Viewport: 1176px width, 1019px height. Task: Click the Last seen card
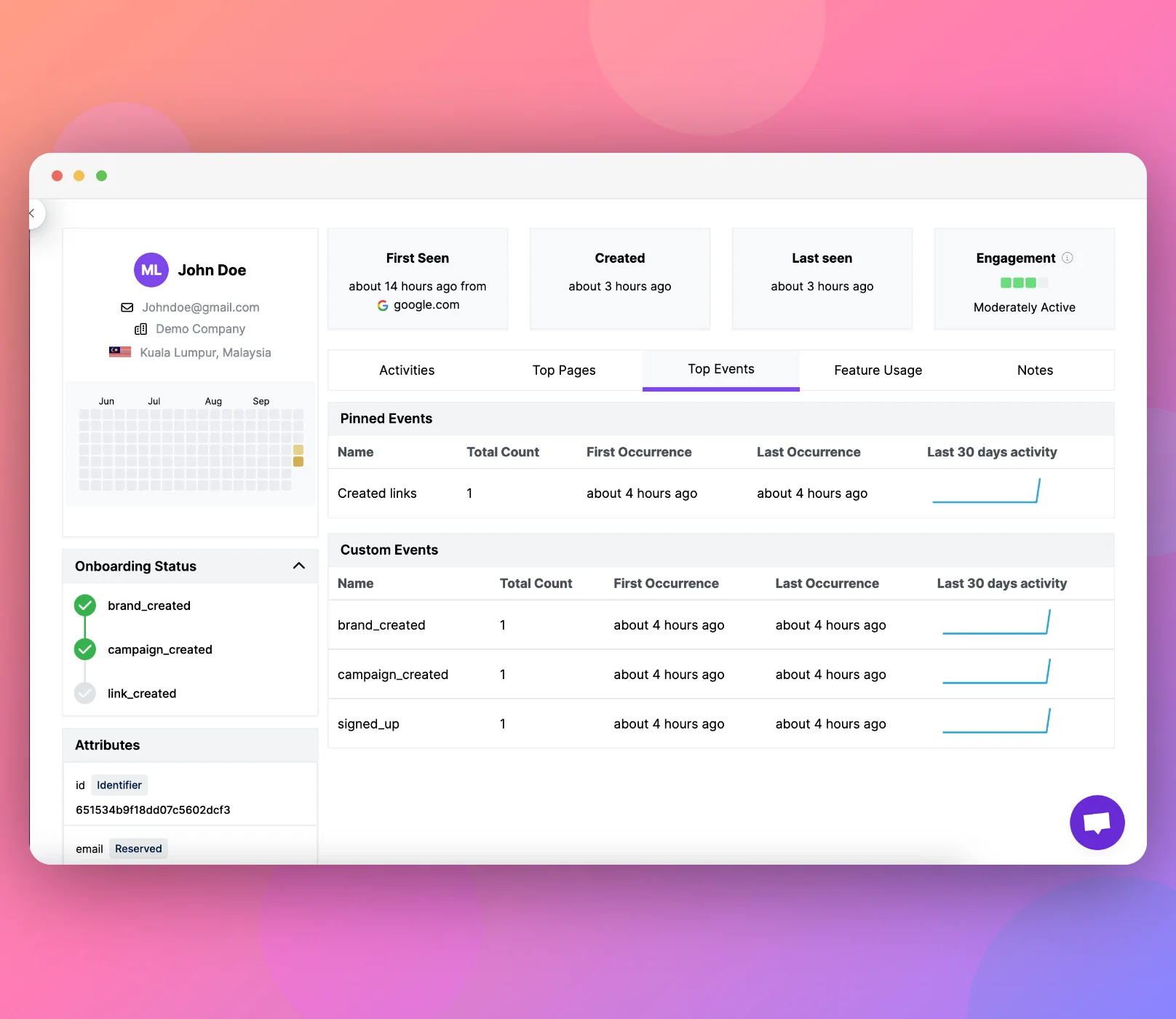tap(822, 279)
